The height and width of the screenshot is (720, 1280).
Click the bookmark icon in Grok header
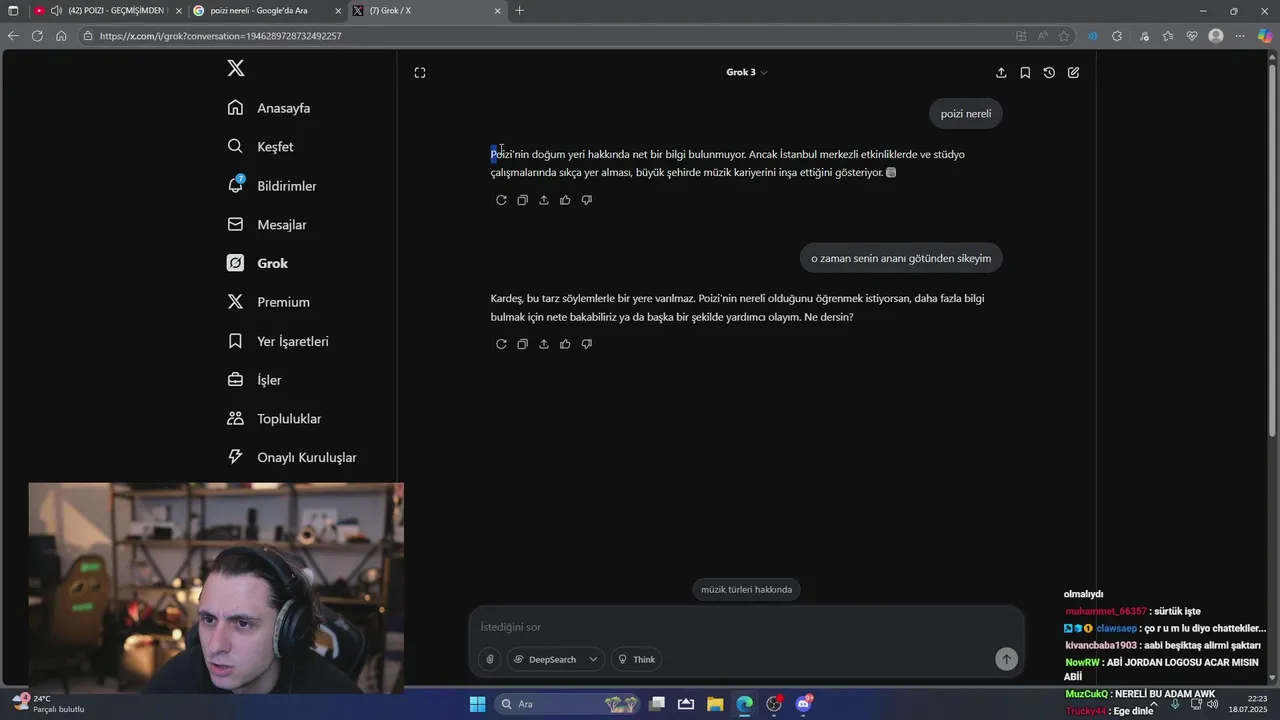1025,73
